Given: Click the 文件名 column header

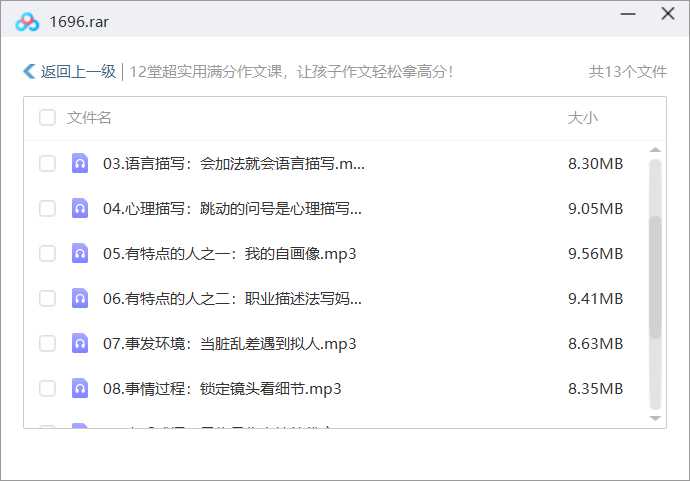Looking at the screenshot, I should pos(89,118).
